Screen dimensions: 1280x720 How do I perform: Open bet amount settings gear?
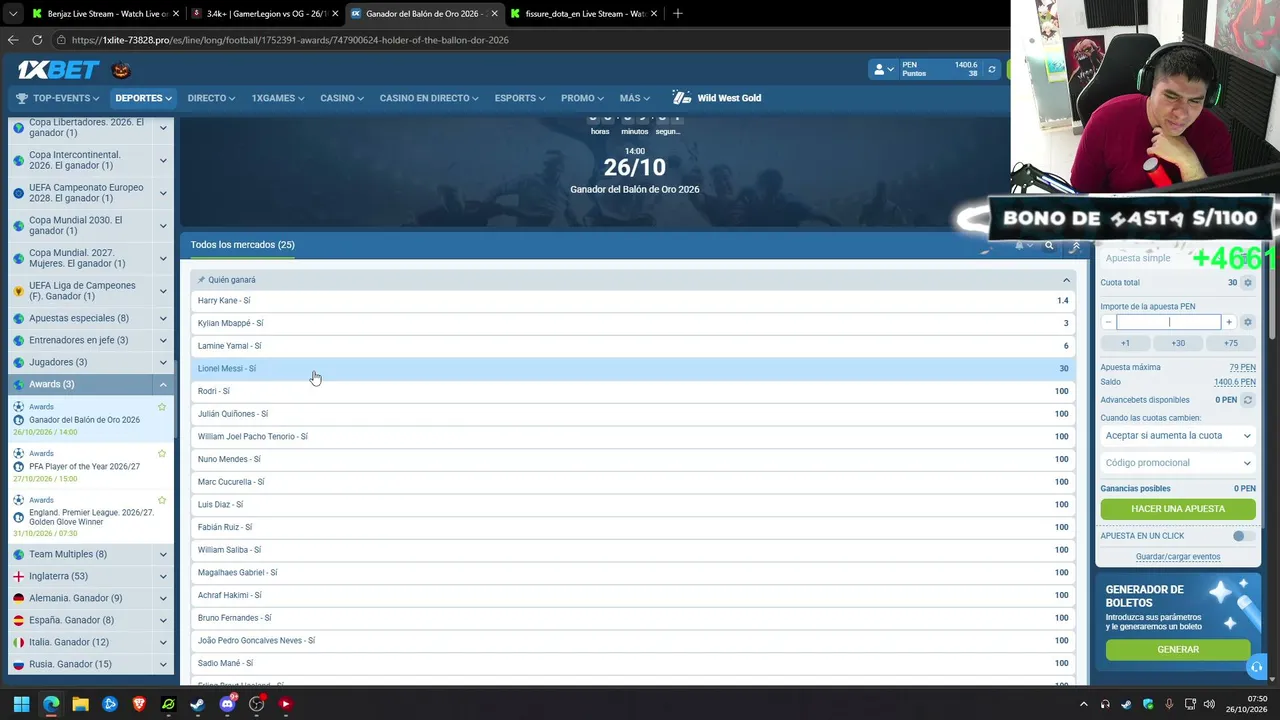tap(1247, 322)
